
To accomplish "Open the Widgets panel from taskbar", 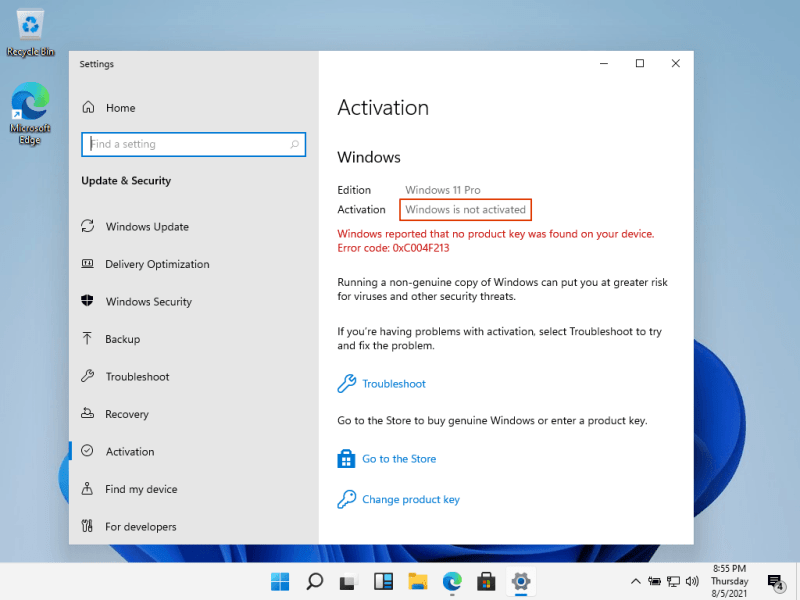I will click(x=383, y=581).
